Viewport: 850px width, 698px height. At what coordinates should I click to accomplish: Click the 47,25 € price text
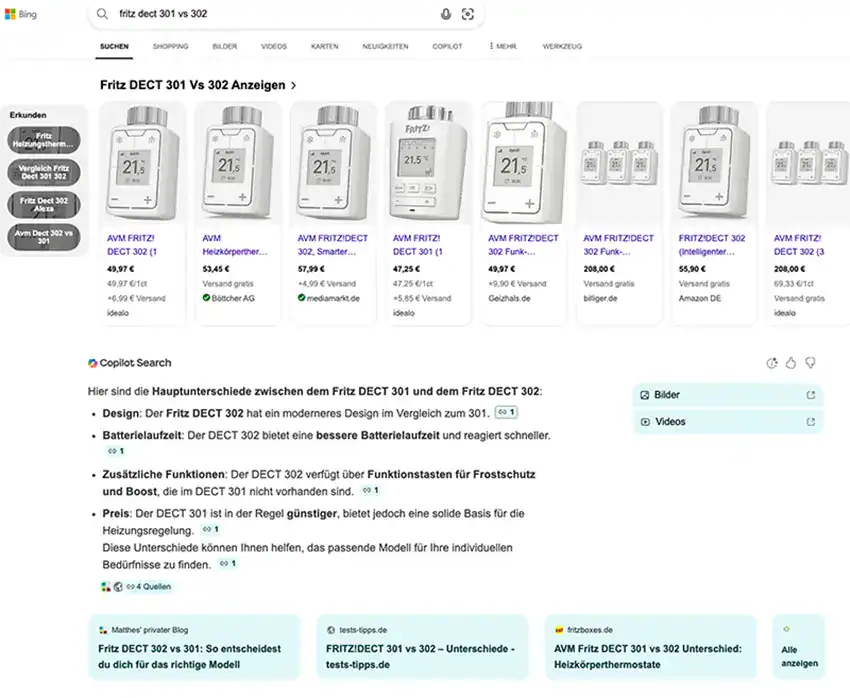point(406,269)
